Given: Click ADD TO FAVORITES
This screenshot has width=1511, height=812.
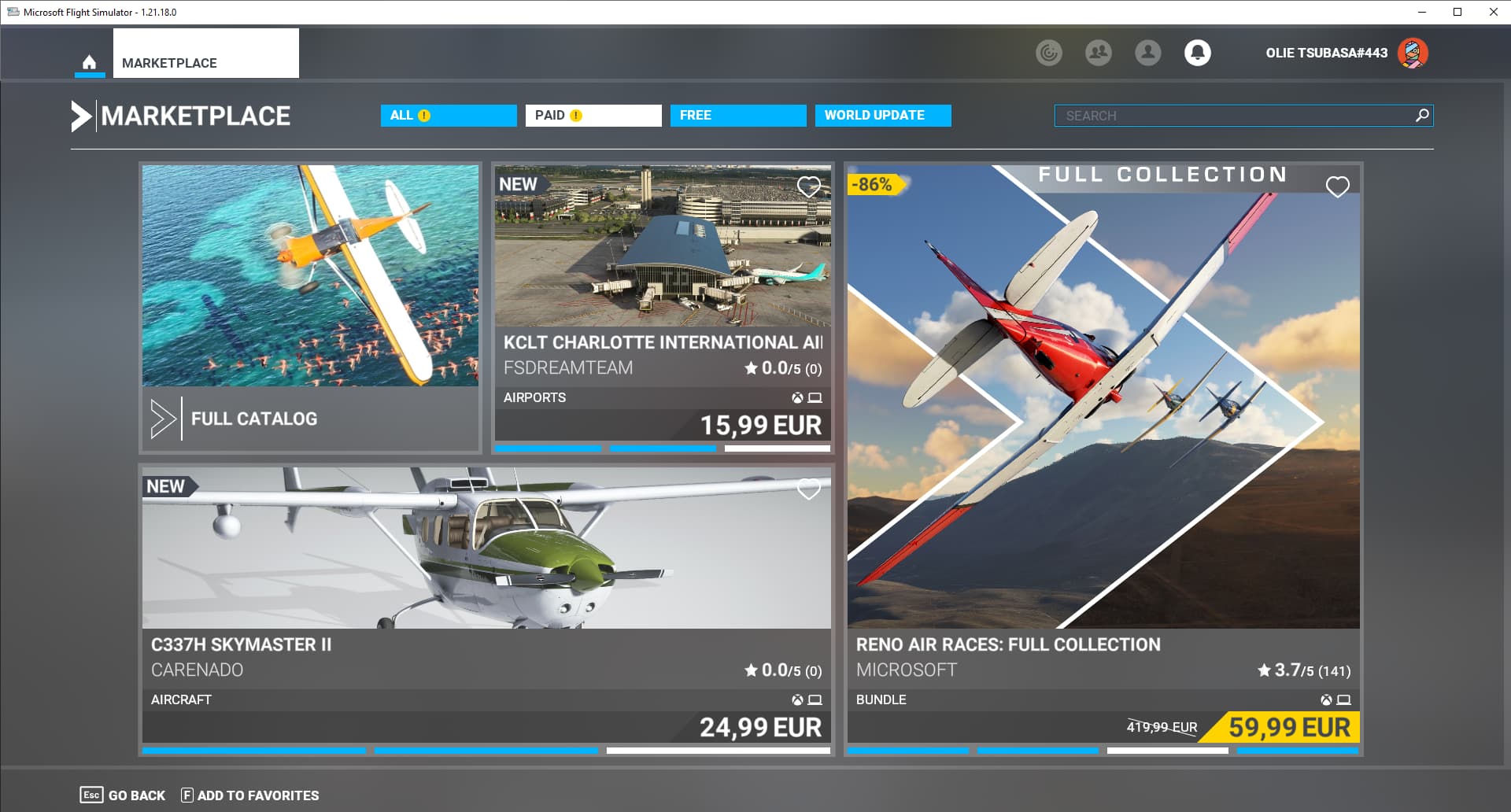Looking at the screenshot, I should pyautogui.click(x=258, y=795).
